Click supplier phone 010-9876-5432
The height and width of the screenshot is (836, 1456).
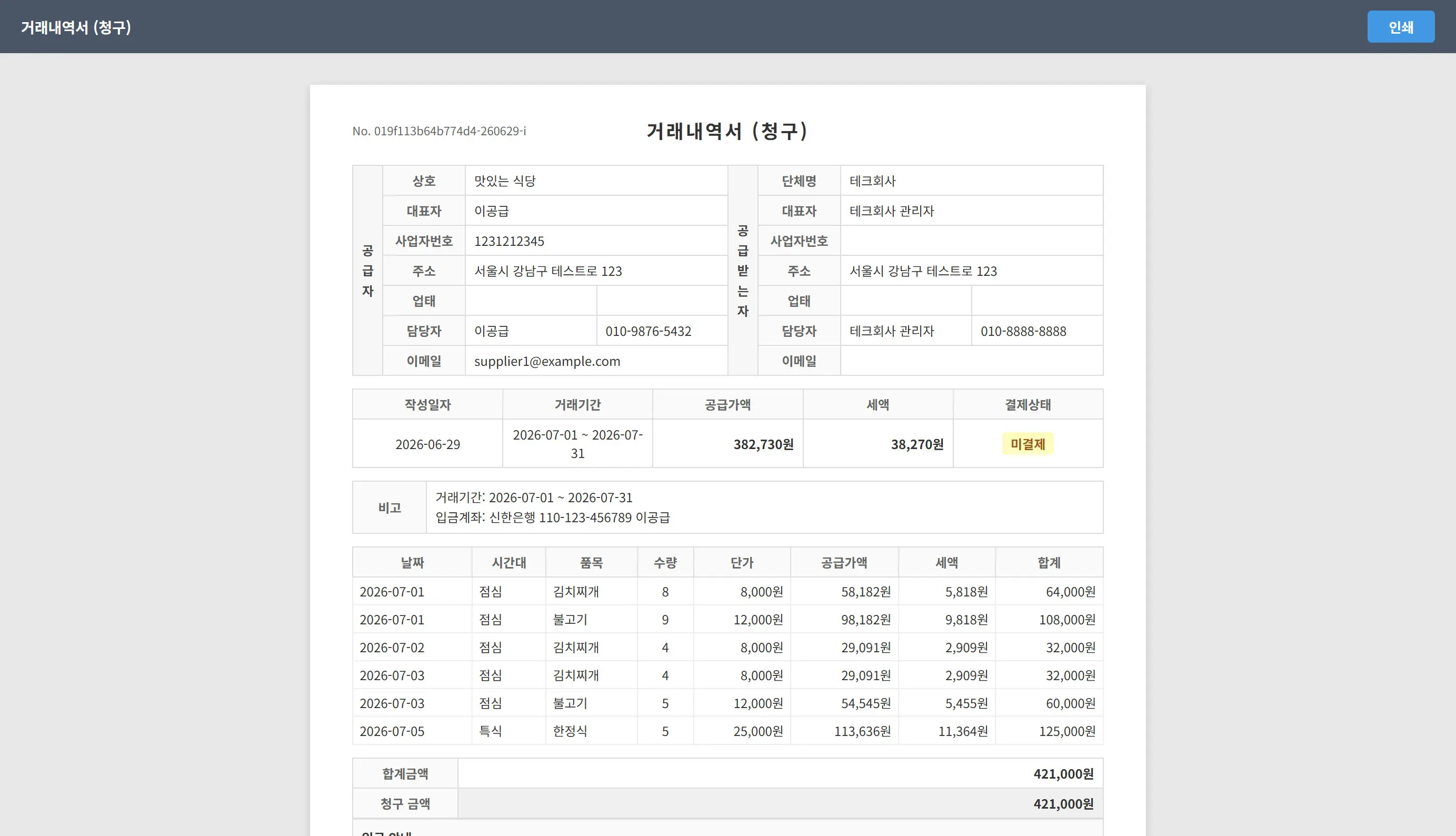(648, 331)
